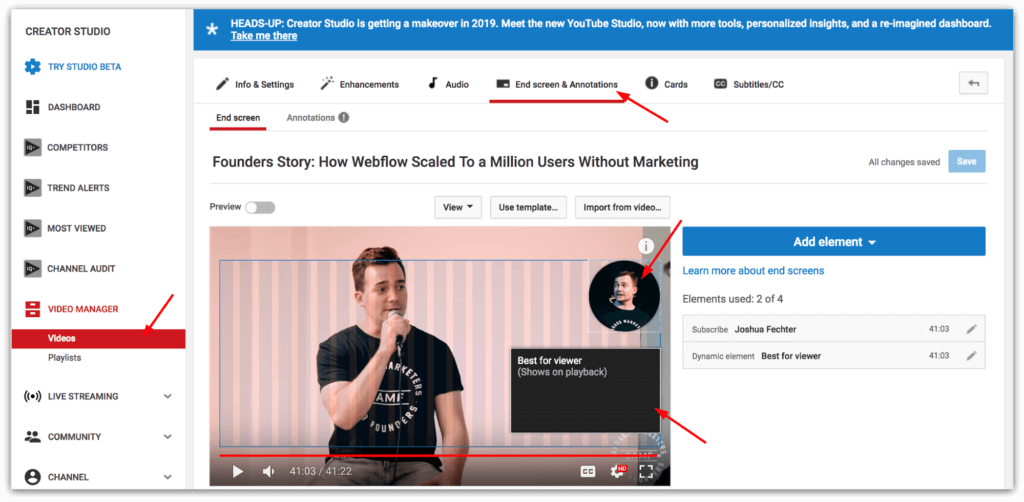Viewport: 1024px width, 502px height.
Task: Click the Dashboard grid icon
Action: [x=33, y=107]
